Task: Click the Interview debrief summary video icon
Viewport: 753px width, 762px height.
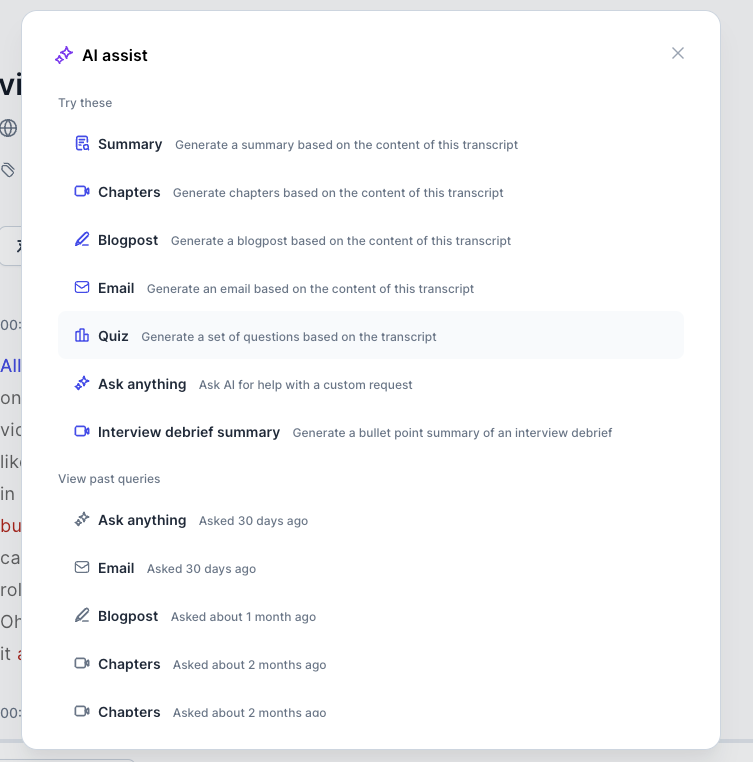Action: click(82, 432)
